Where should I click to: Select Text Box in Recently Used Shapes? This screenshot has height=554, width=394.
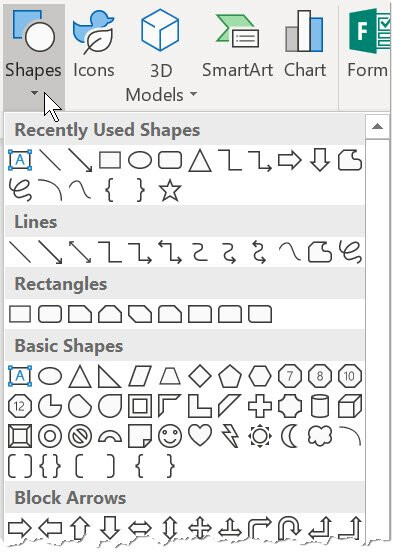pyautogui.click(x=20, y=160)
